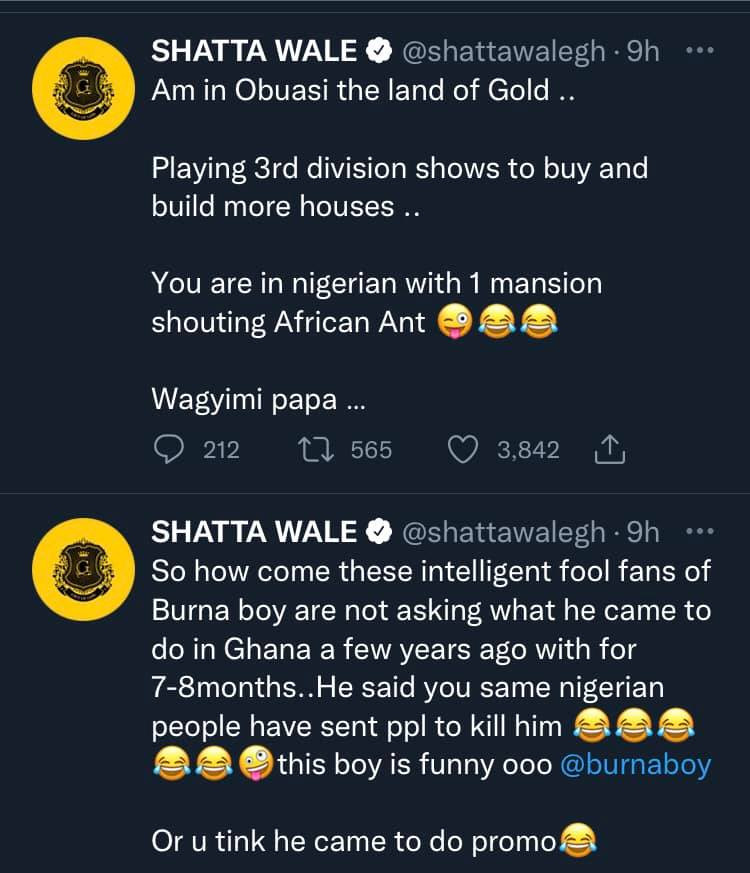Open the 9h timestamp on second tweet
Viewport: 750px width, 873px height.
click(x=642, y=532)
